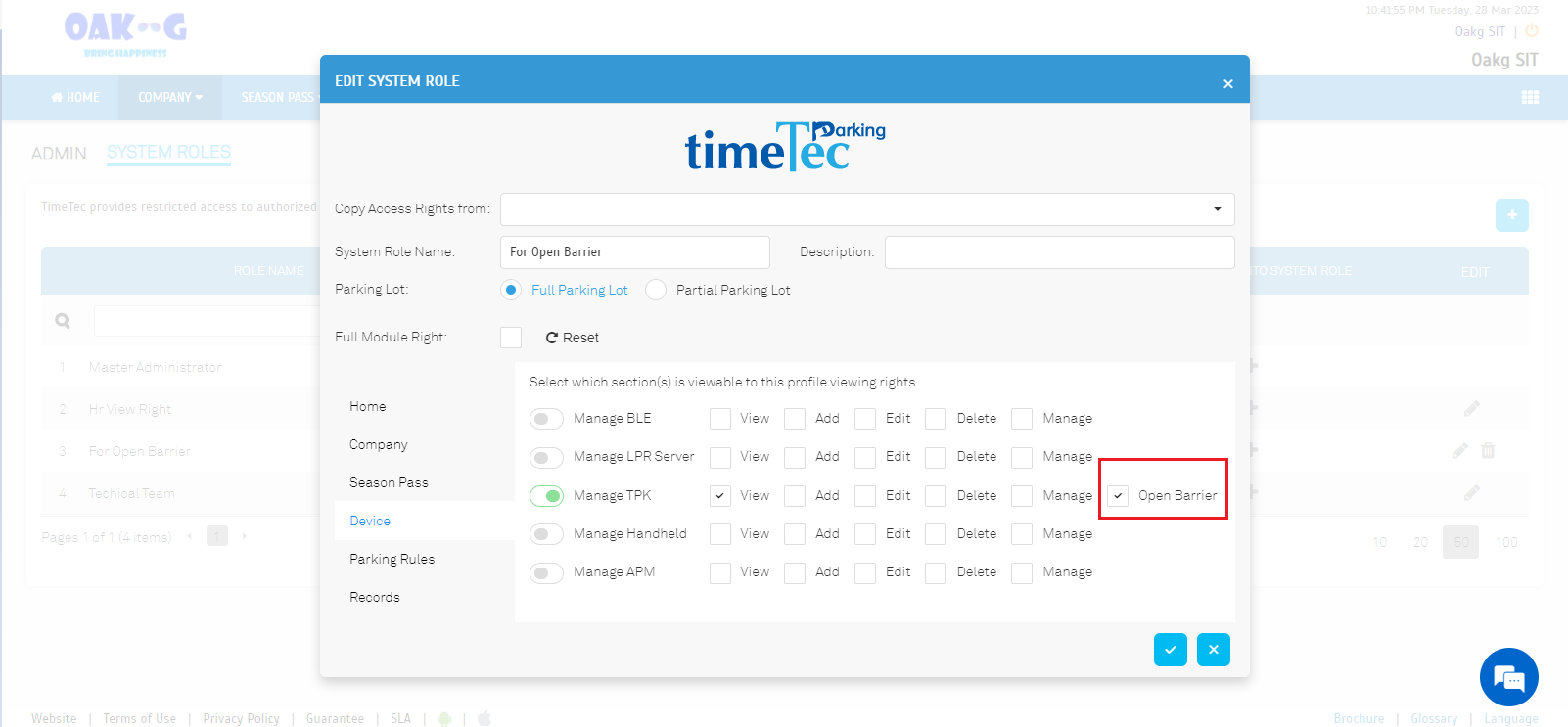Set page size to 20 items
The height and width of the screenshot is (727, 1568).
tap(1420, 542)
